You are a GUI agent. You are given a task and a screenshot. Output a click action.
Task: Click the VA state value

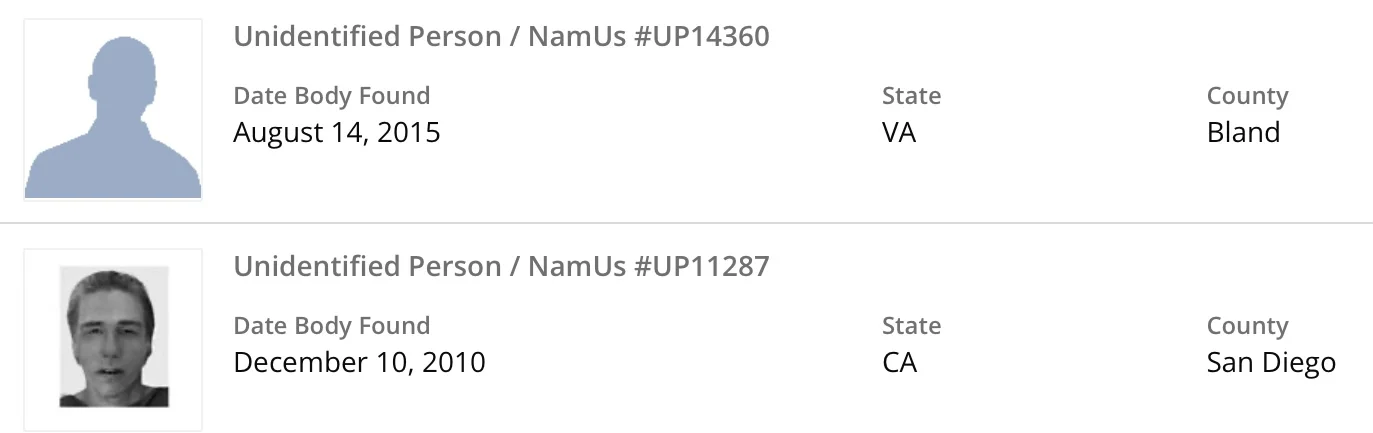(899, 132)
